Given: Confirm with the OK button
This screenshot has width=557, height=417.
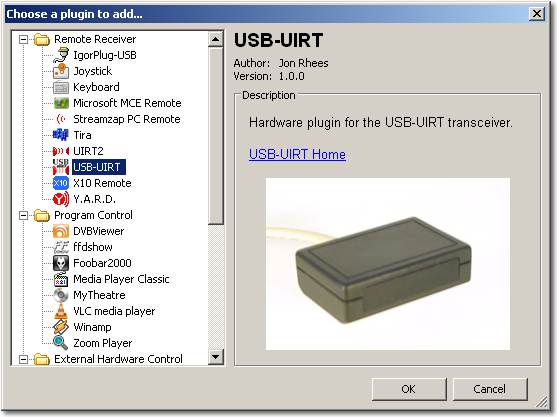Looking at the screenshot, I should [409, 389].
